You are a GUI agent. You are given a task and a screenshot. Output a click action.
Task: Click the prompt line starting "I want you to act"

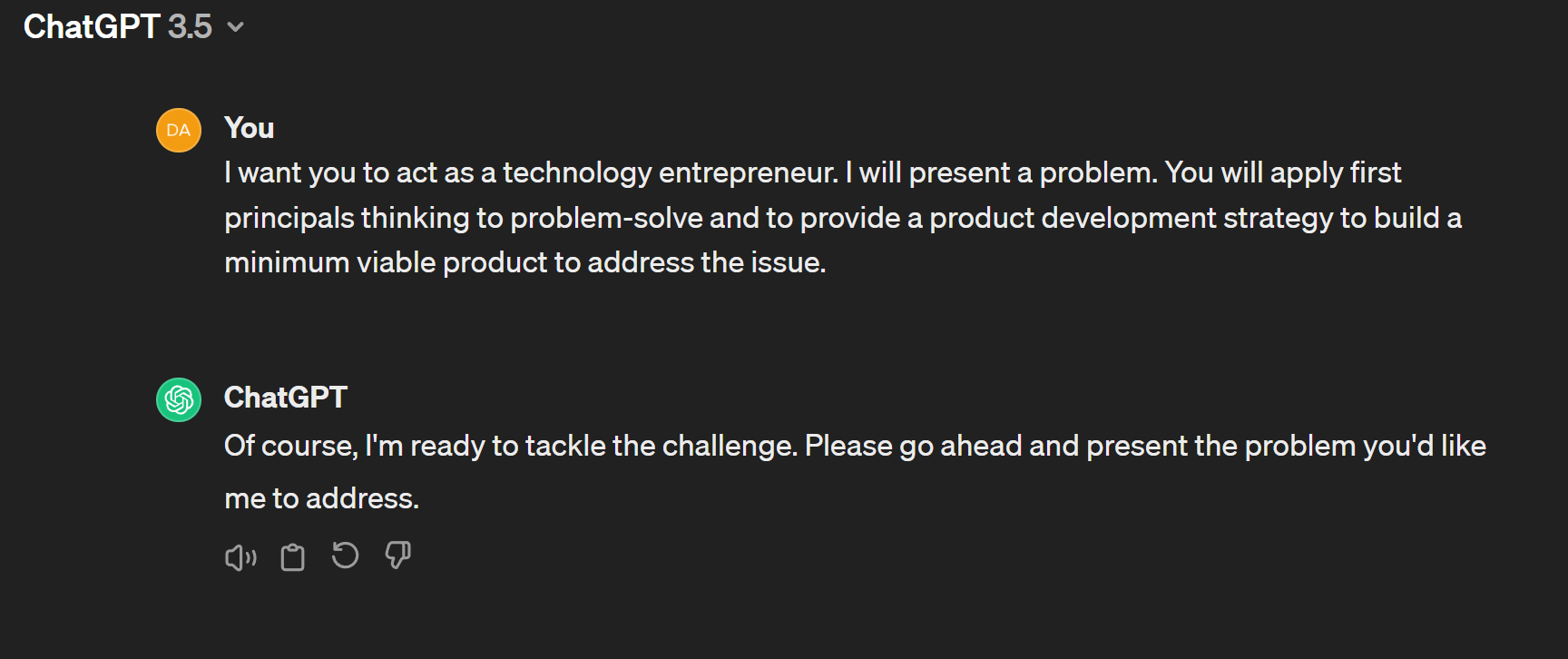coord(812,172)
